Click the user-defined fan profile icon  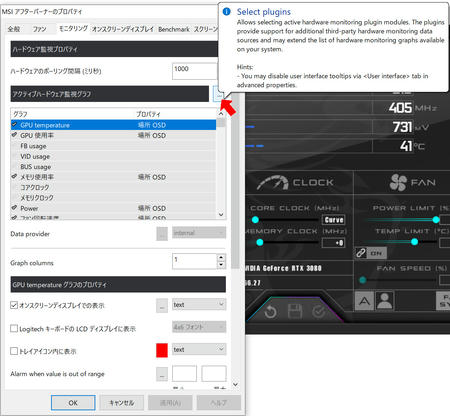pos(385,301)
